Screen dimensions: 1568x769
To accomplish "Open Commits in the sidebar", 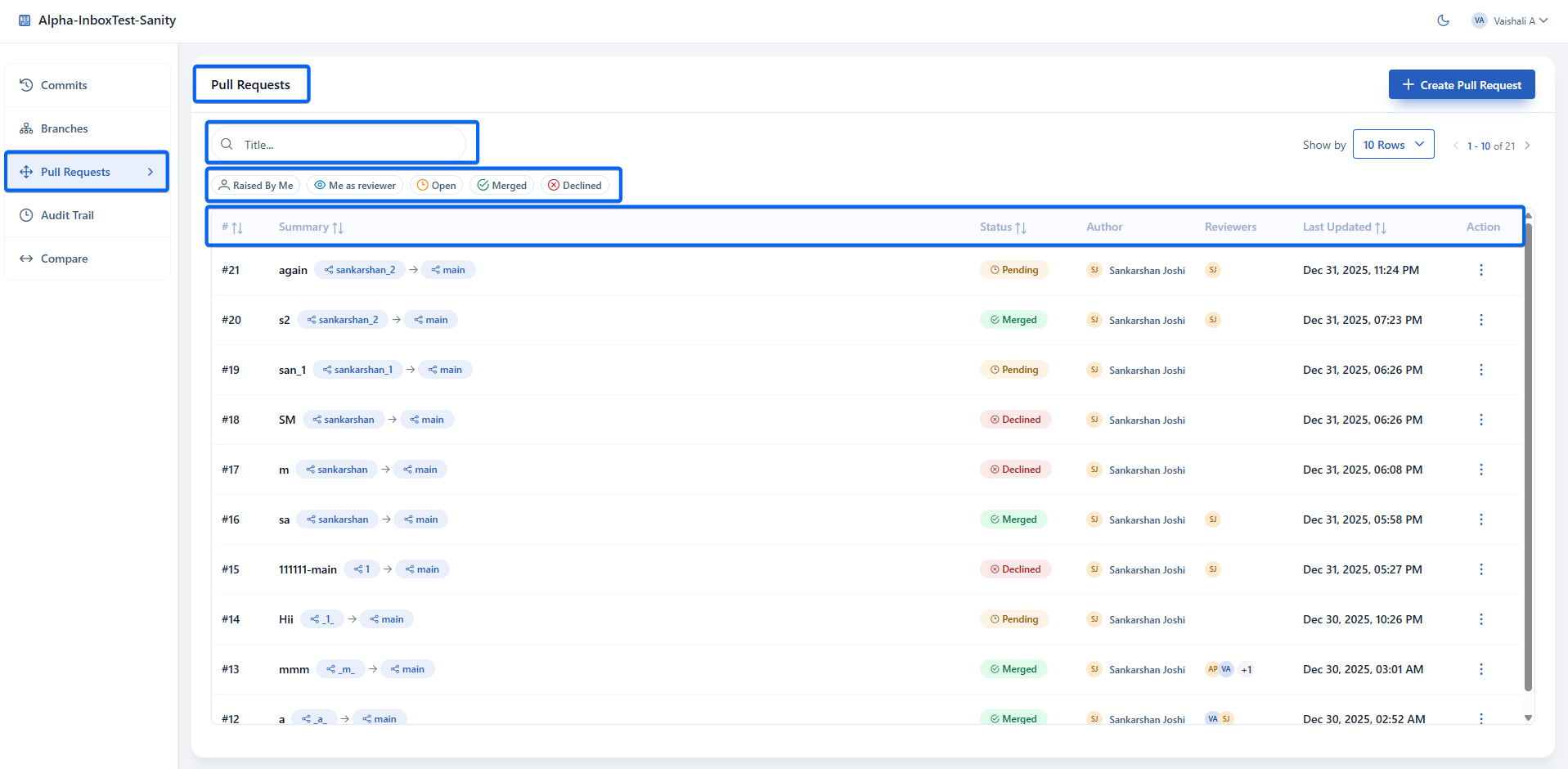I will [x=88, y=85].
